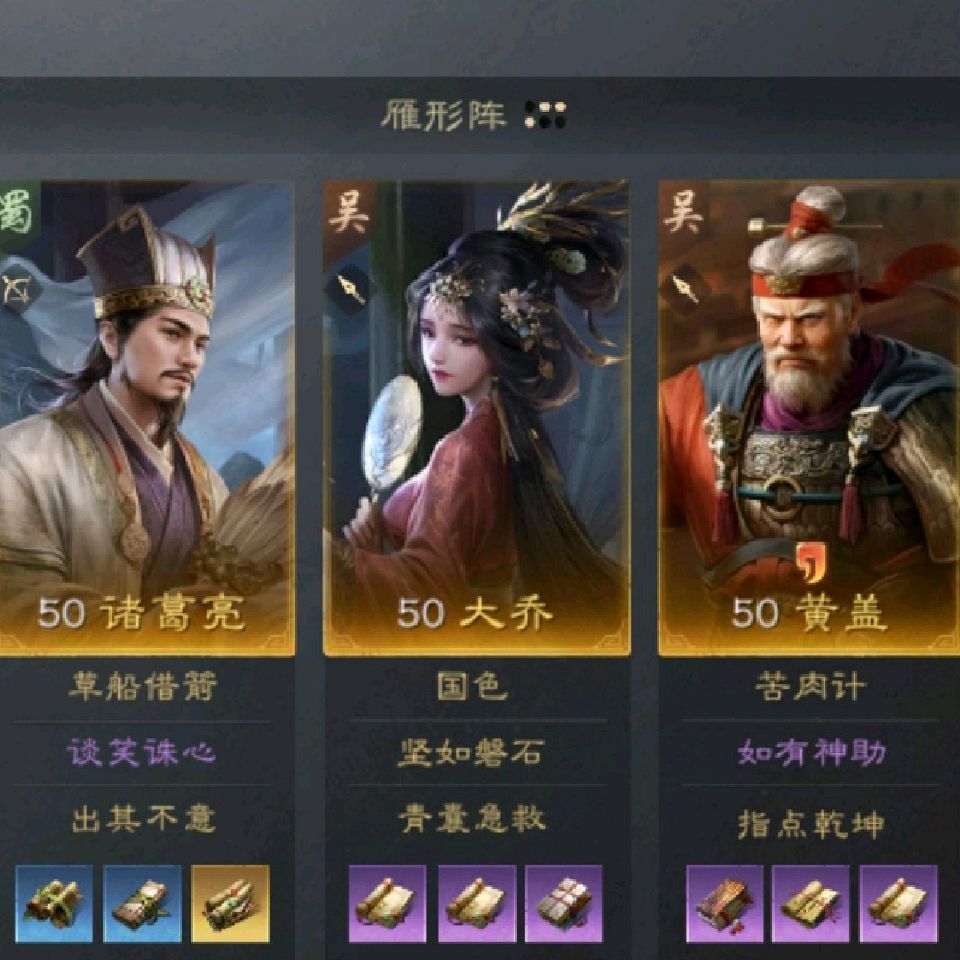Click the bow troop icon on 诸葛亮's card

[17, 290]
